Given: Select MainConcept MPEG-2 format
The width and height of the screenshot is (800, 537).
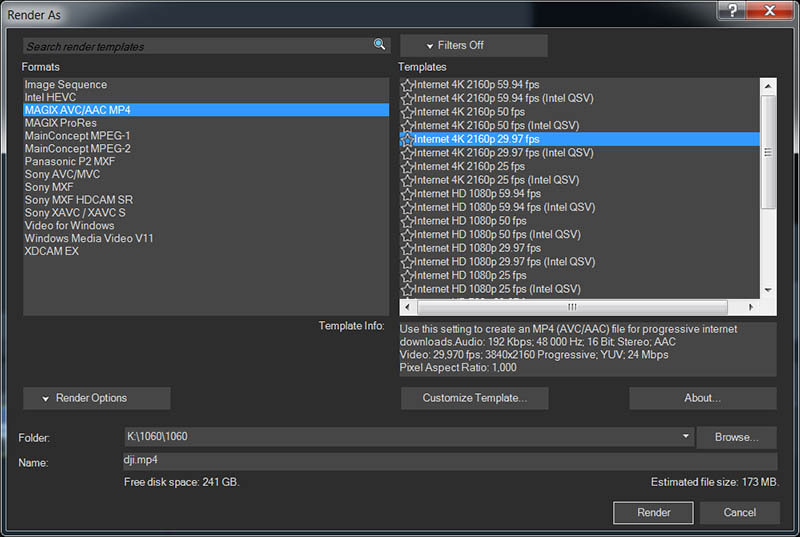Looking at the screenshot, I should (x=206, y=148).
